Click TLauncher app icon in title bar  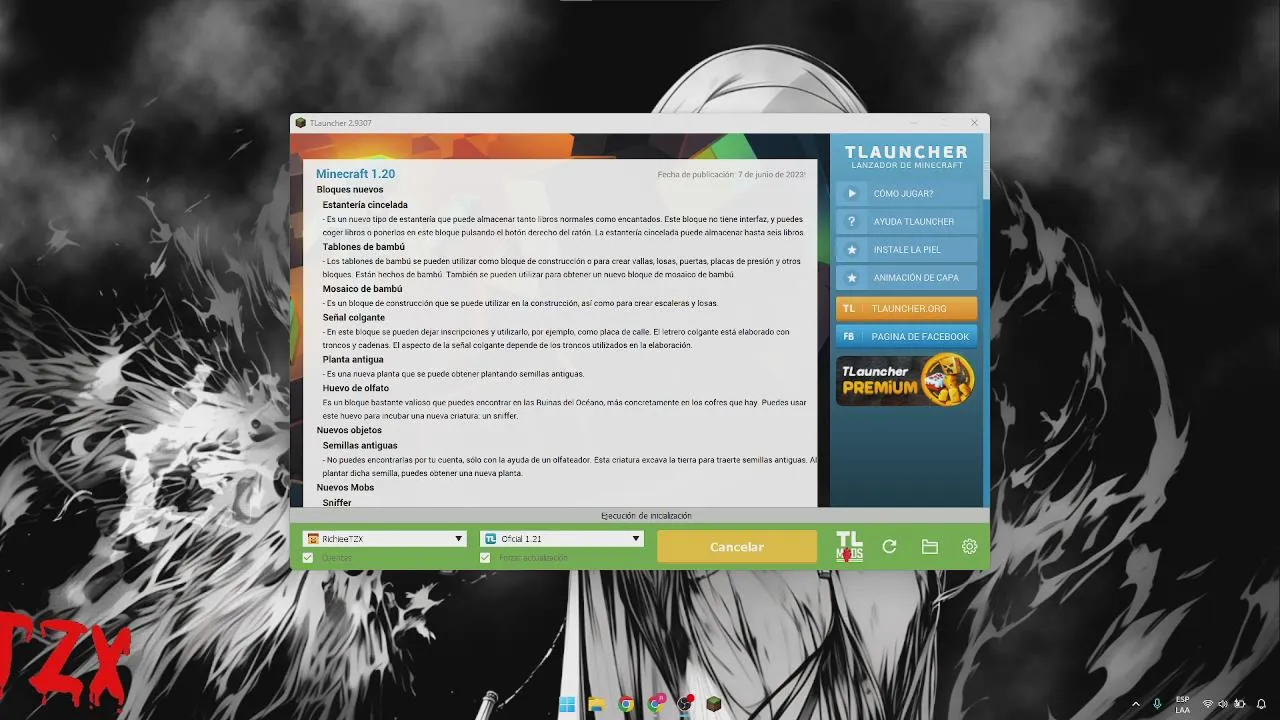[300, 123]
